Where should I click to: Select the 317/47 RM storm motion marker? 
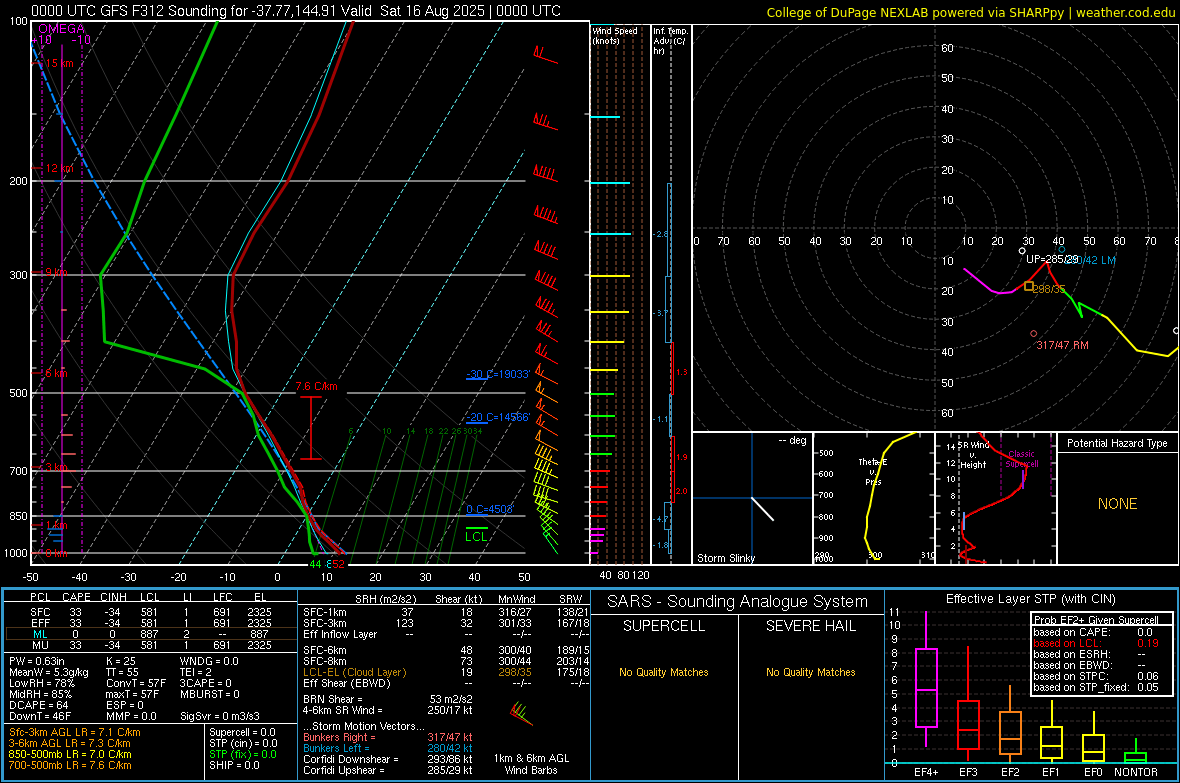(1034, 334)
